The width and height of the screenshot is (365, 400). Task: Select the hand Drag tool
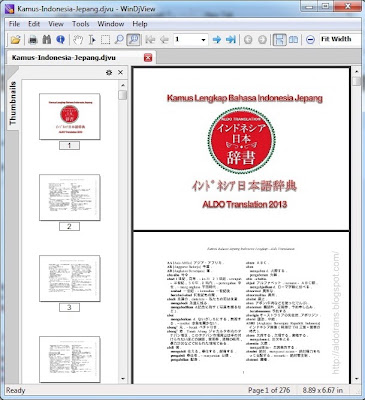click(78, 40)
